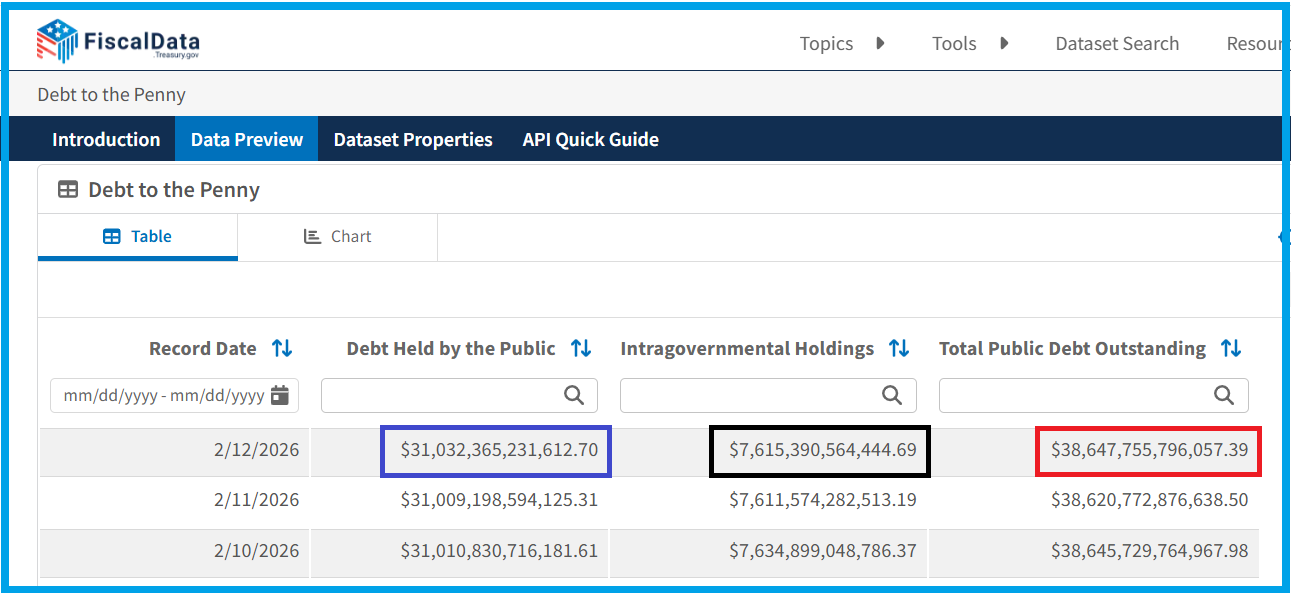Open the Dataset Search page
Image resolution: width=1291 pixels, height=593 pixels.
[1117, 44]
